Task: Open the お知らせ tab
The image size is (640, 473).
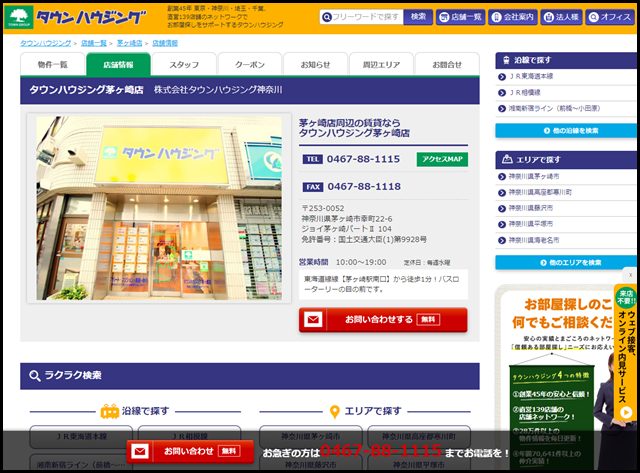Action: [316, 64]
